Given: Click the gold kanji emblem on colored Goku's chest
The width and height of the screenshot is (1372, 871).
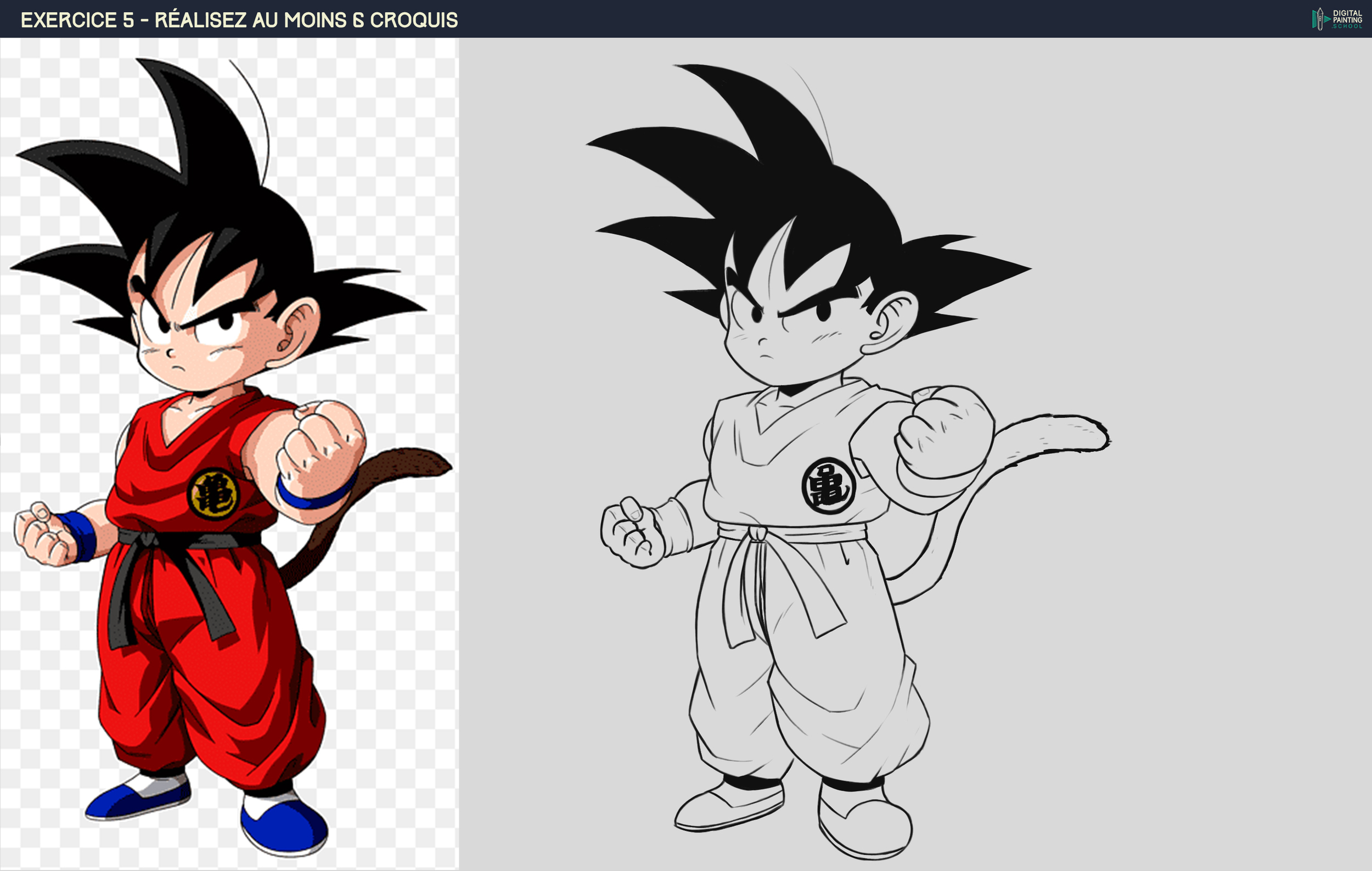Looking at the screenshot, I should [x=213, y=493].
